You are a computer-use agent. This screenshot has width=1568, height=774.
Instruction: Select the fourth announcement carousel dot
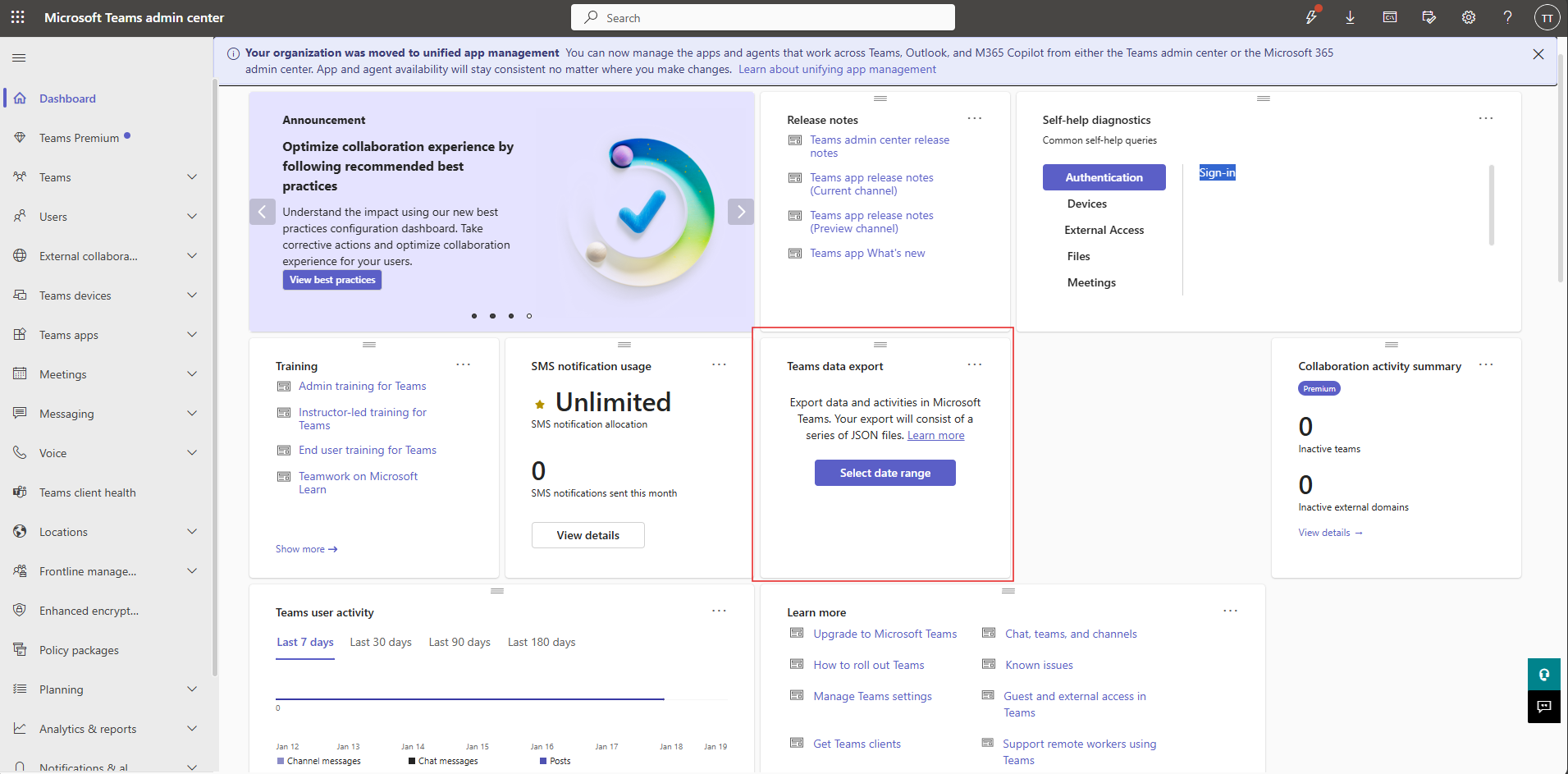coord(529,316)
